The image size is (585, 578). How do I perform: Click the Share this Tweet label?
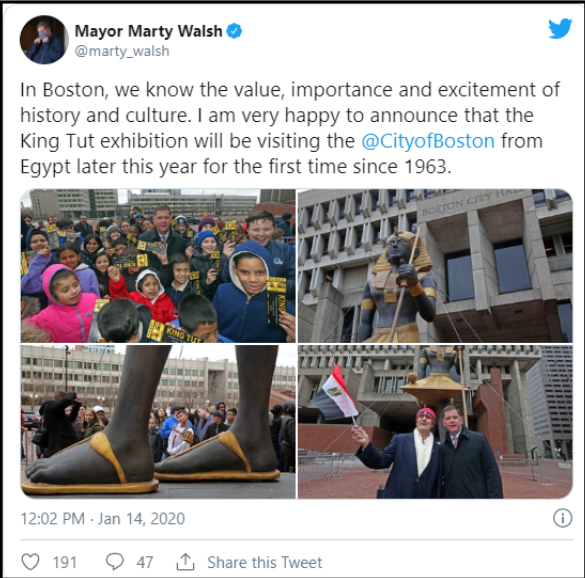coord(265,562)
